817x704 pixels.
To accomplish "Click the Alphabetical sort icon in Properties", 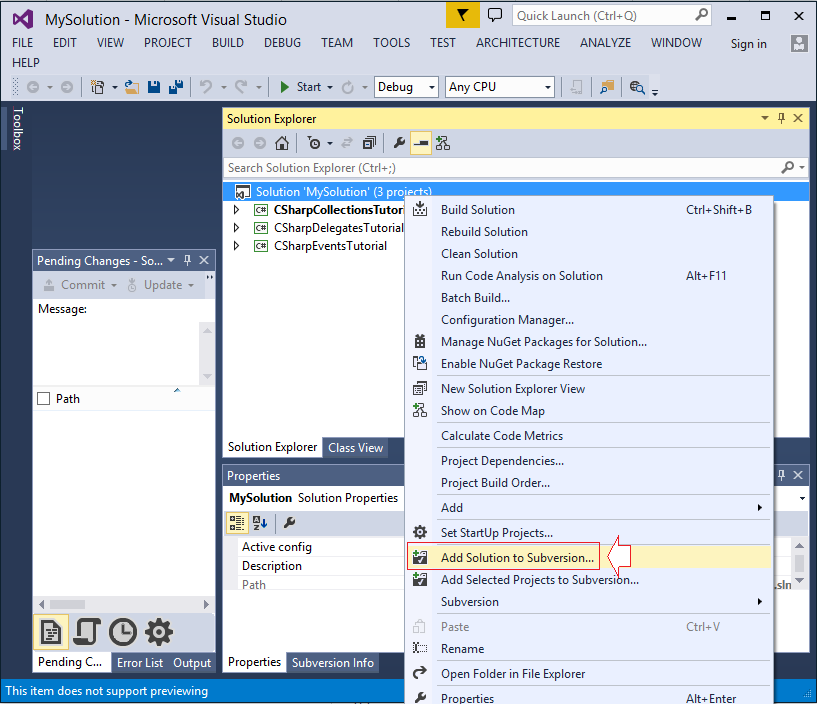I will click(259, 523).
